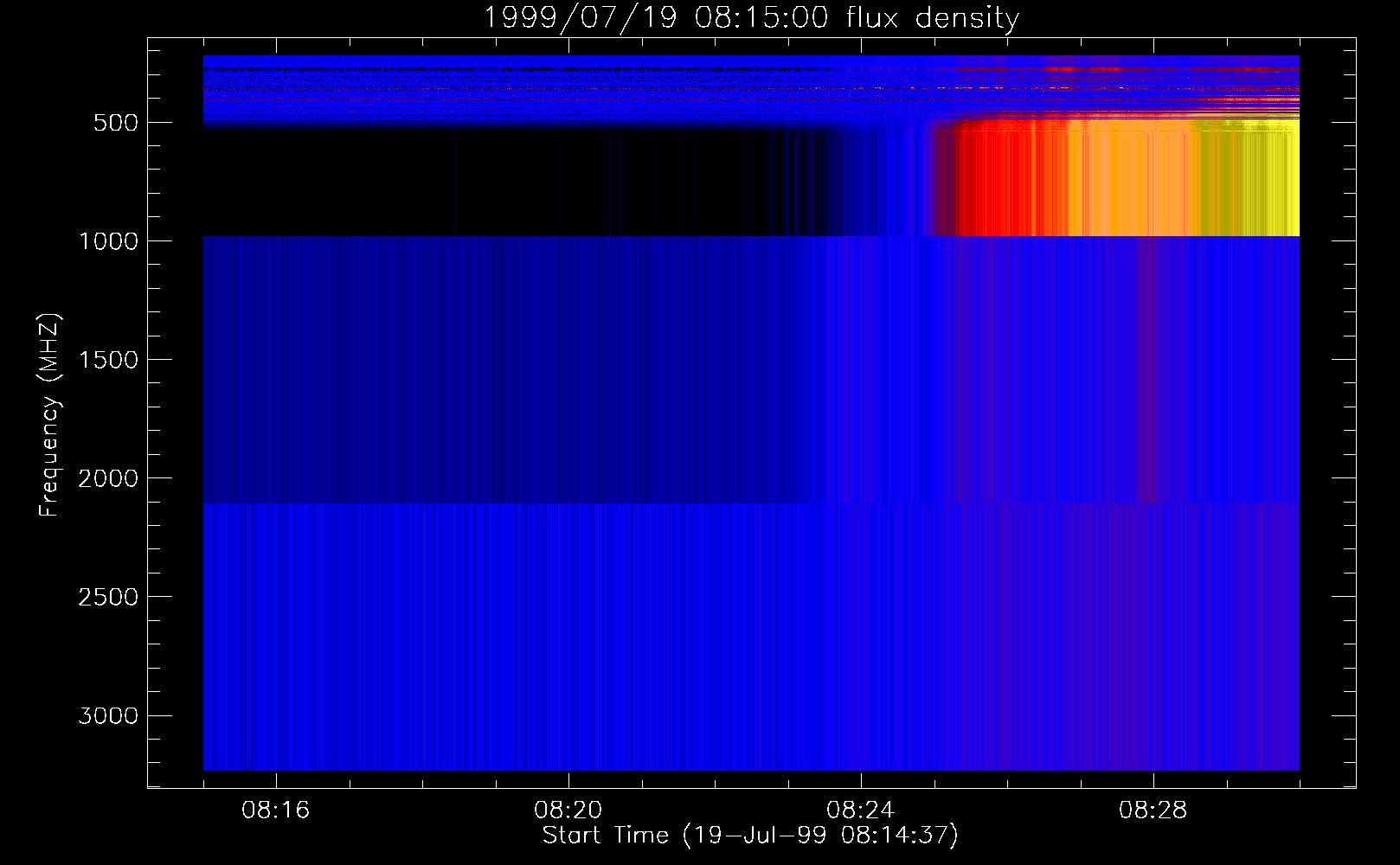Screen dimensions: 1400x865
Task: Click the 08:24 time tick label
Action: pyautogui.click(x=861, y=811)
